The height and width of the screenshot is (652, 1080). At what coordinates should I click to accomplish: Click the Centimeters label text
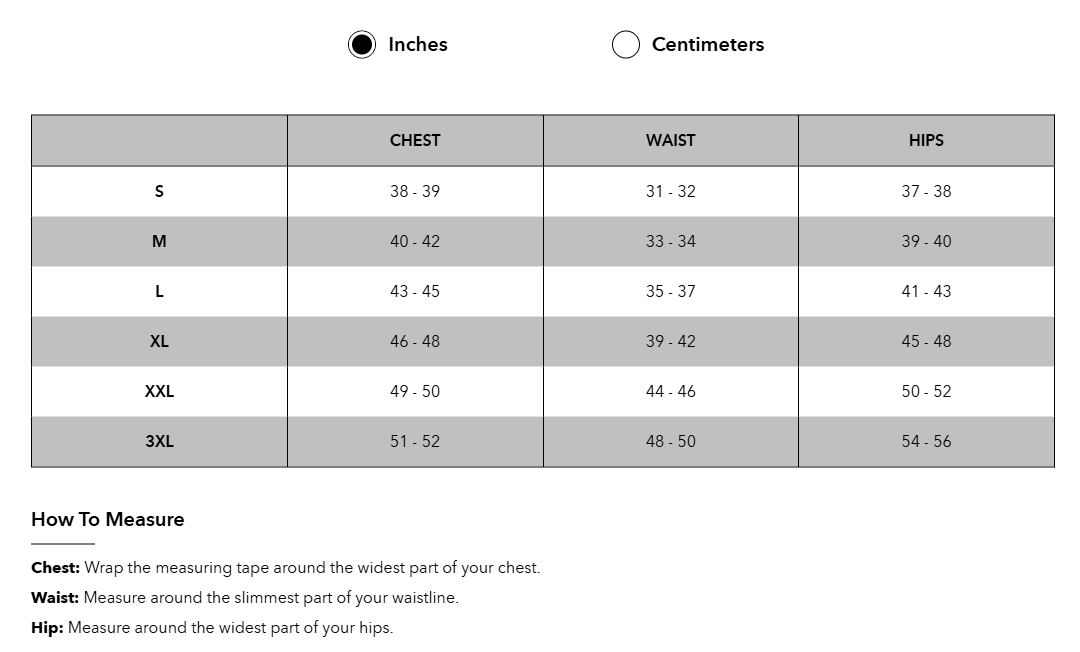[x=707, y=45]
